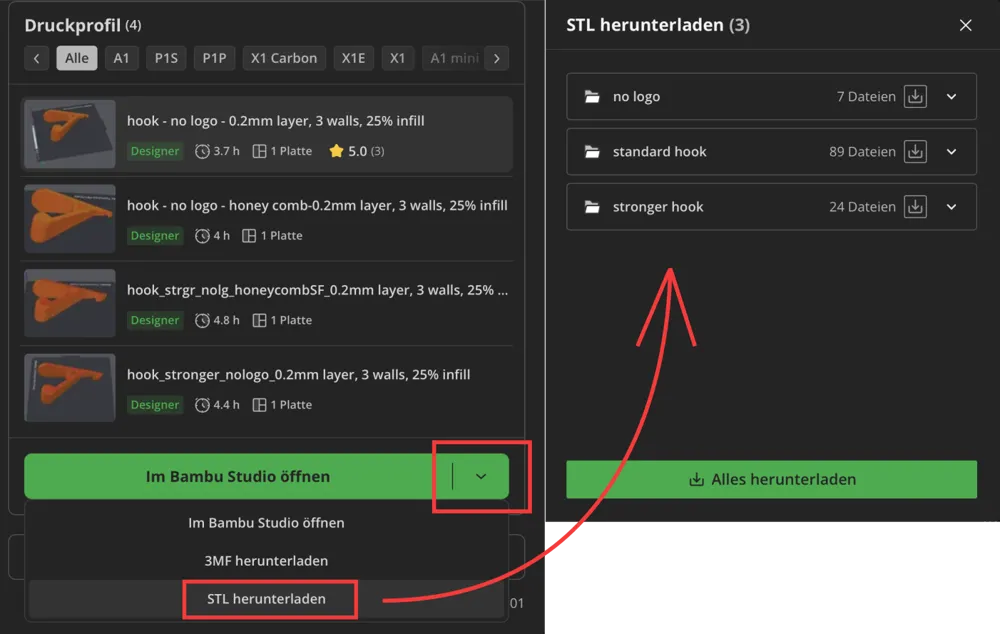
Task: Expand the 'no logo' folder chevron
Action: [x=951, y=97]
